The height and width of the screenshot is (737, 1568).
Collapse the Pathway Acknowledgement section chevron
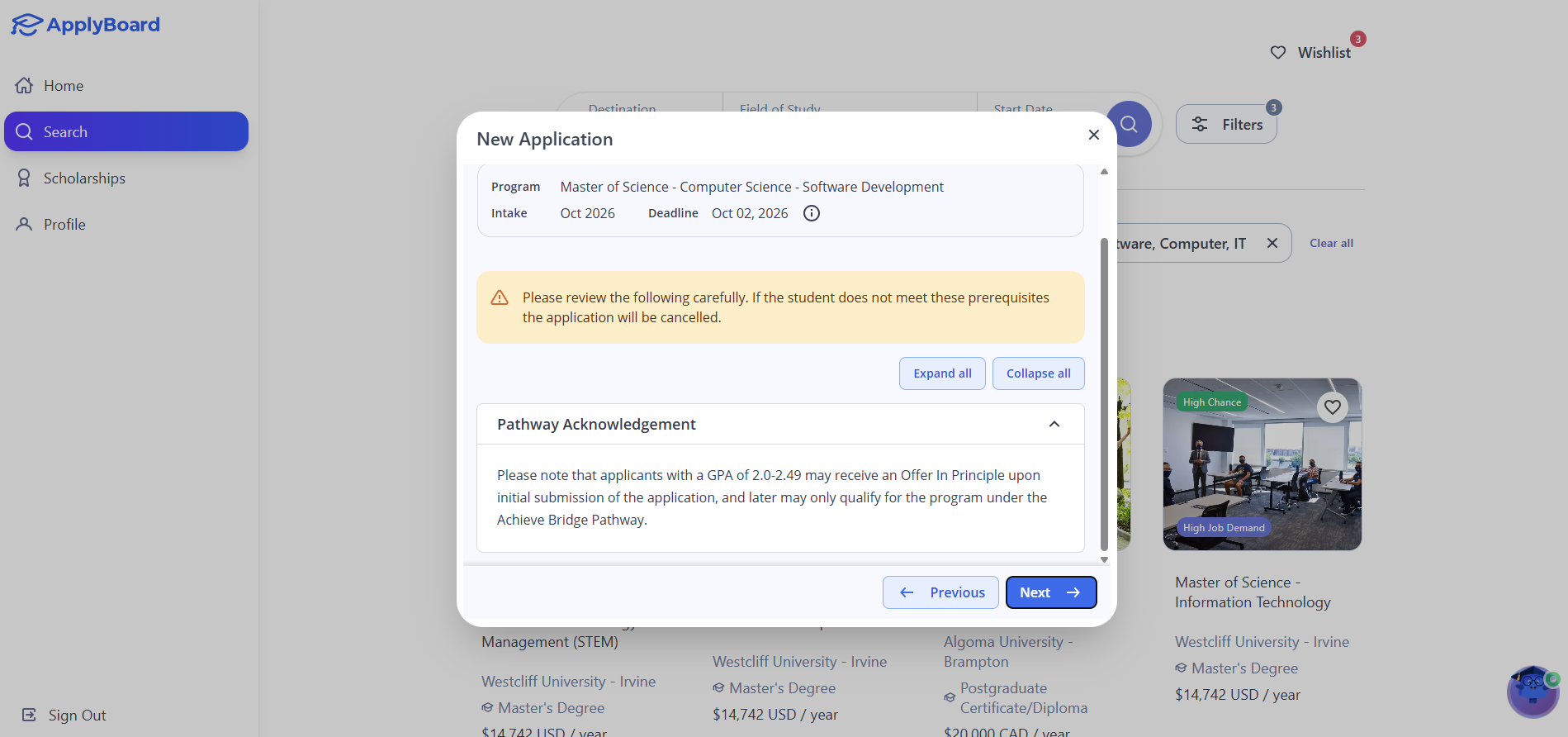click(x=1054, y=424)
